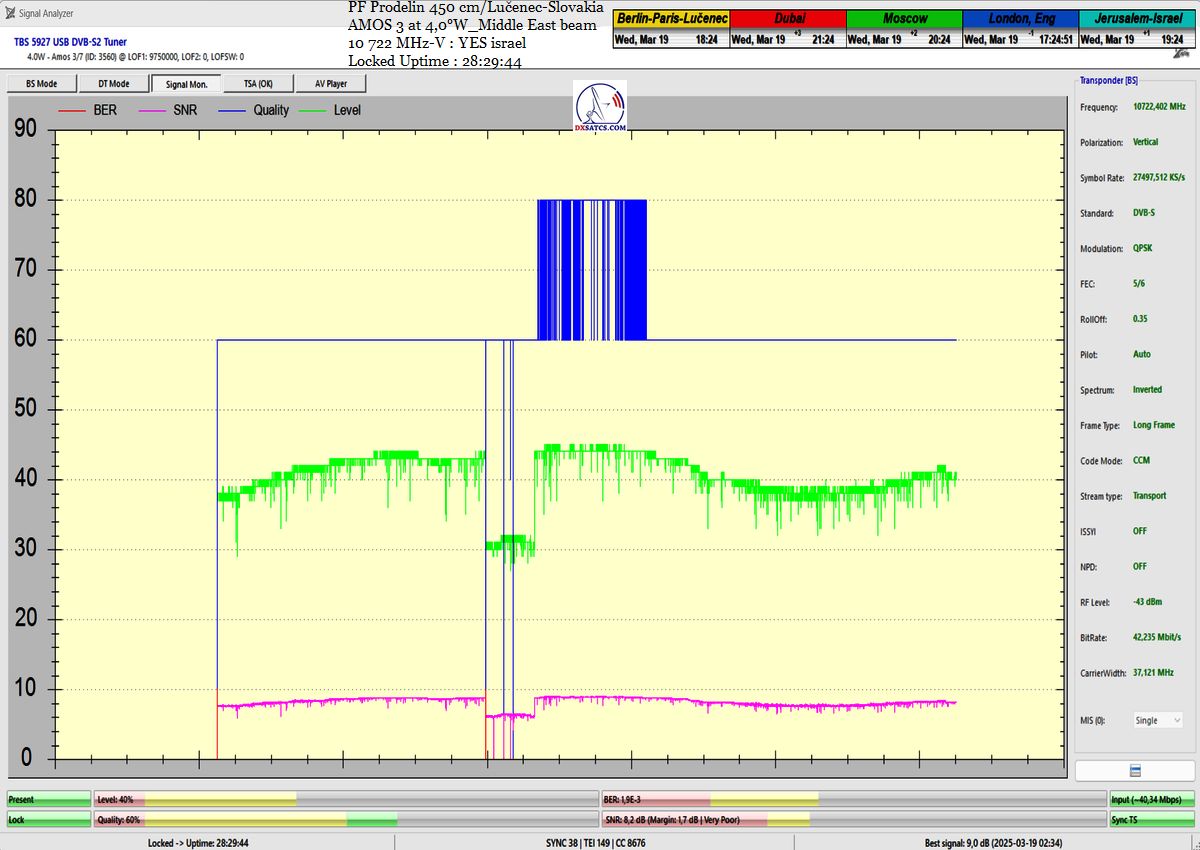Click the y-axis label 90

[25, 129]
